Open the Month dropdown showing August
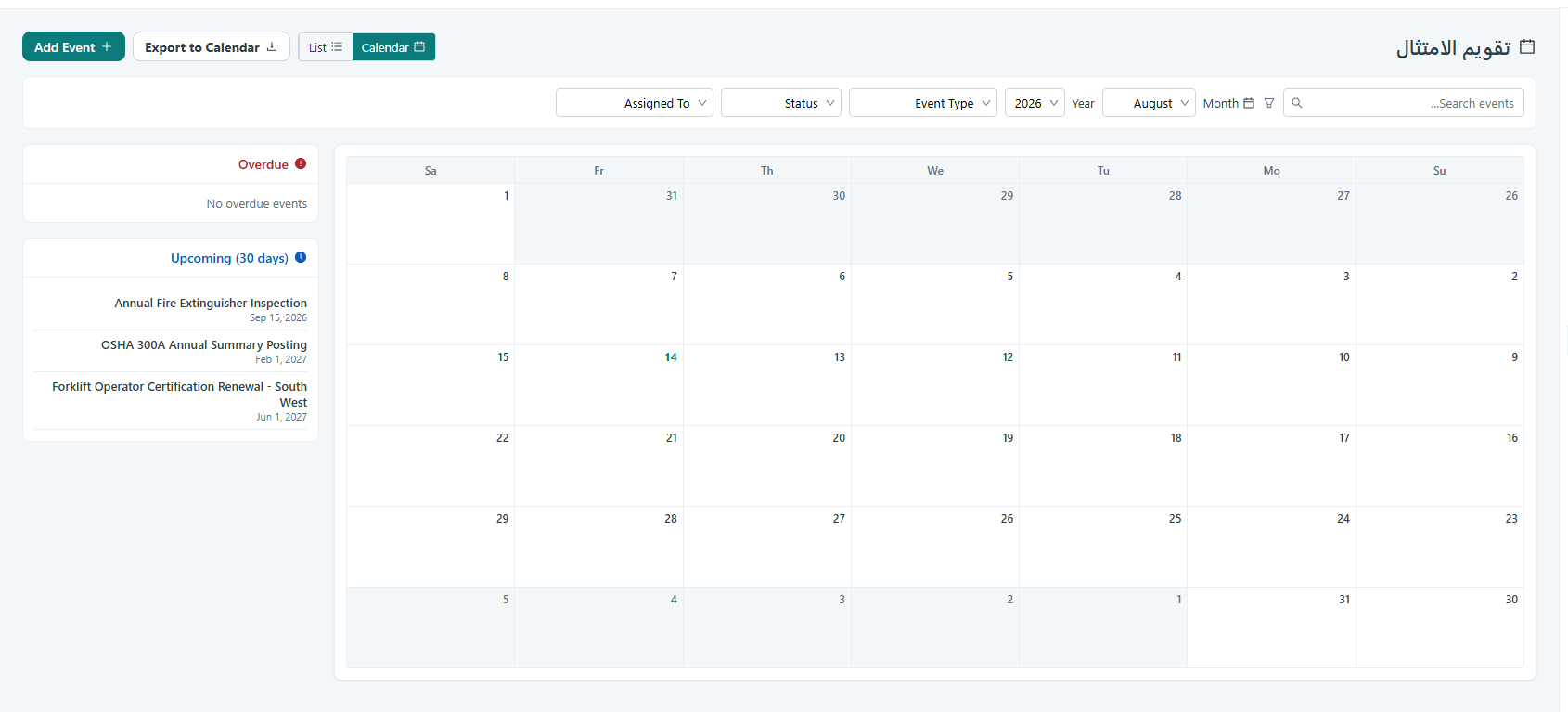Image resolution: width=1568 pixels, height=712 pixels. [1149, 103]
